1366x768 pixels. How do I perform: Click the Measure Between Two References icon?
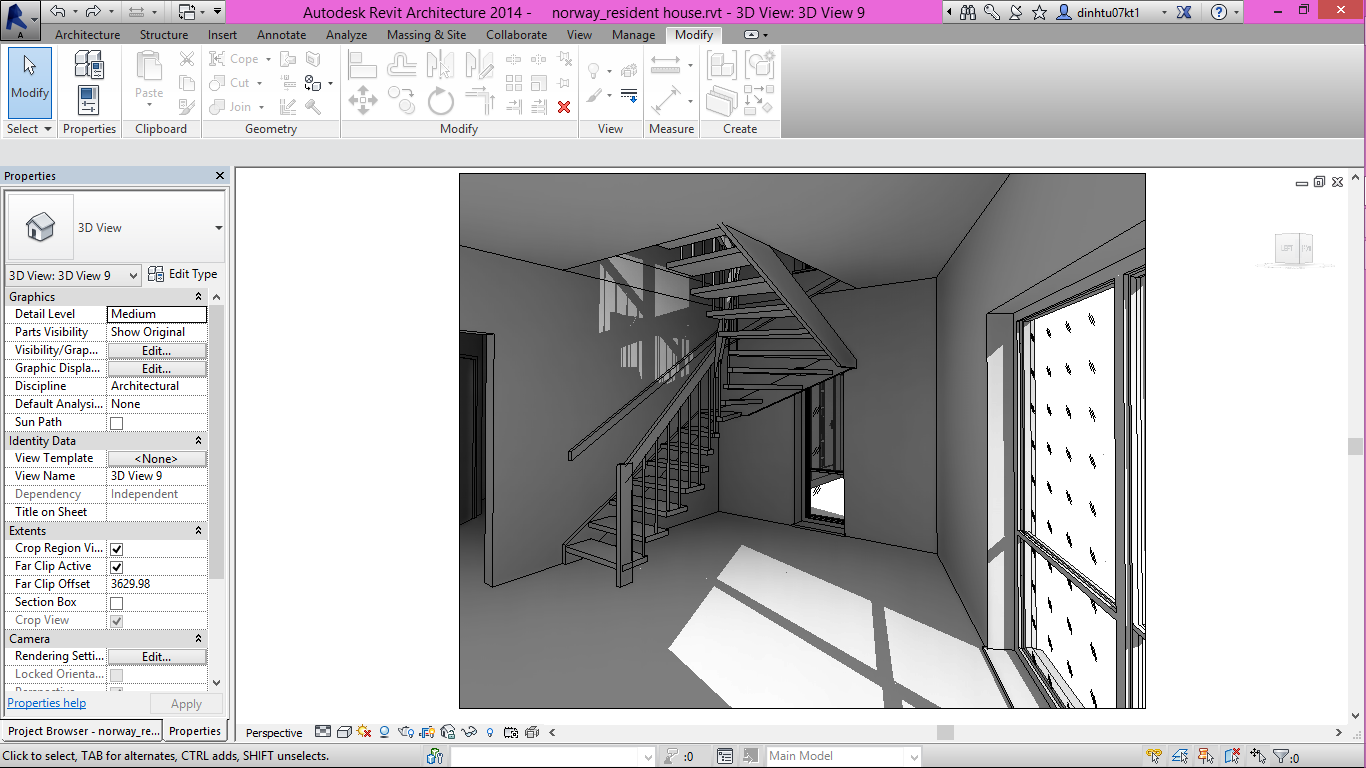[x=666, y=101]
